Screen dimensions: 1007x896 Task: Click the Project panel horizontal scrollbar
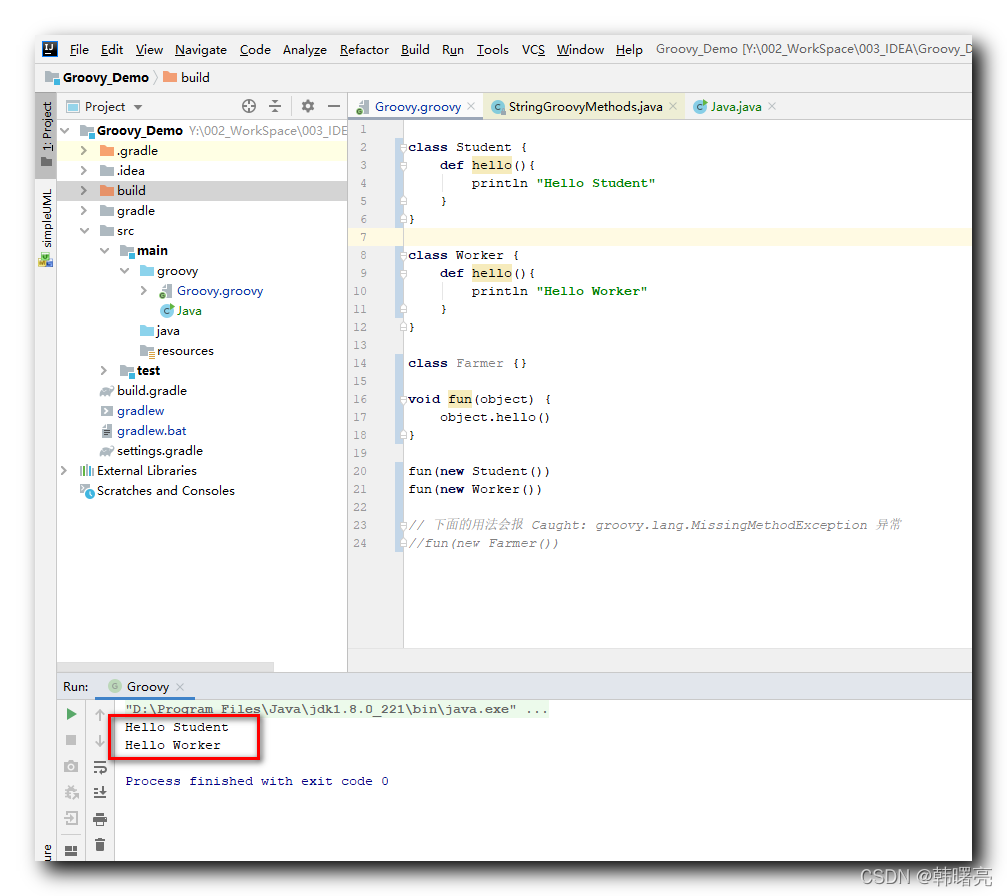pyautogui.click(x=165, y=667)
